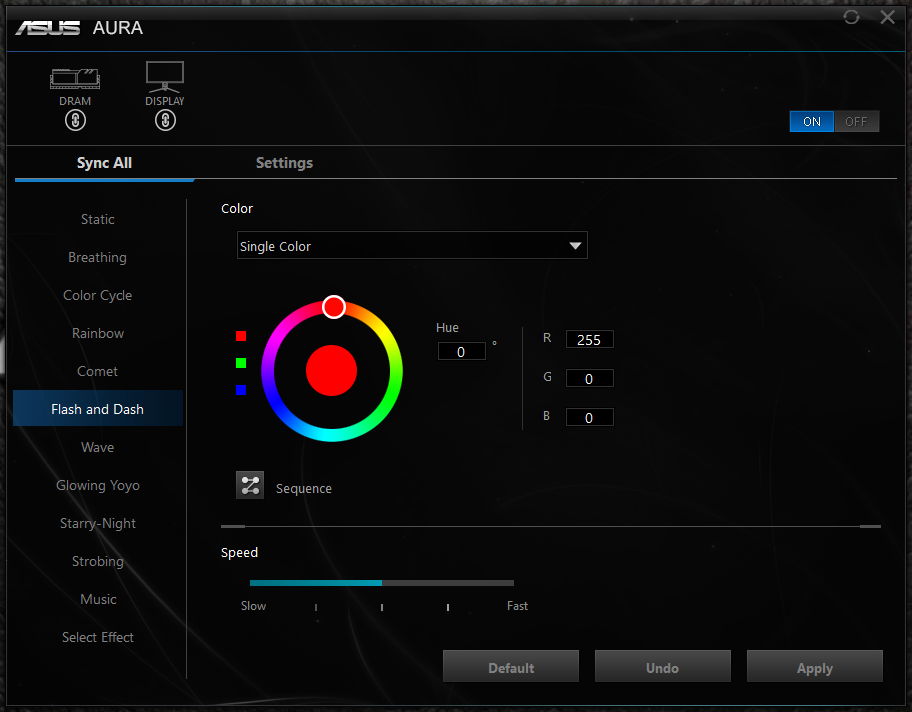Click the G value field
This screenshot has height=712, width=912.
pos(589,378)
